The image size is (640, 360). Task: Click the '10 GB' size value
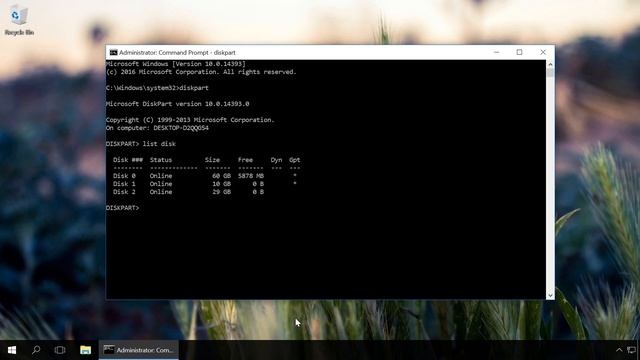pos(221,184)
